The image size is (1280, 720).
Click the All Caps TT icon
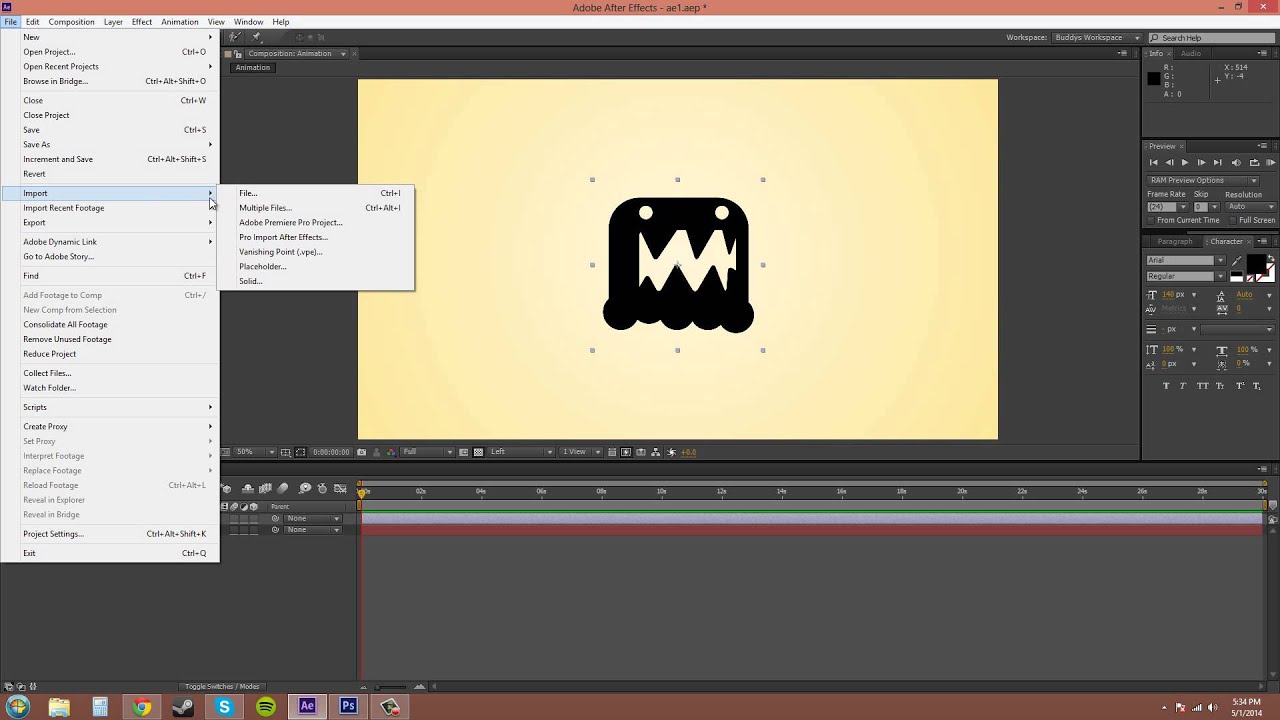(x=1202, y=386)
